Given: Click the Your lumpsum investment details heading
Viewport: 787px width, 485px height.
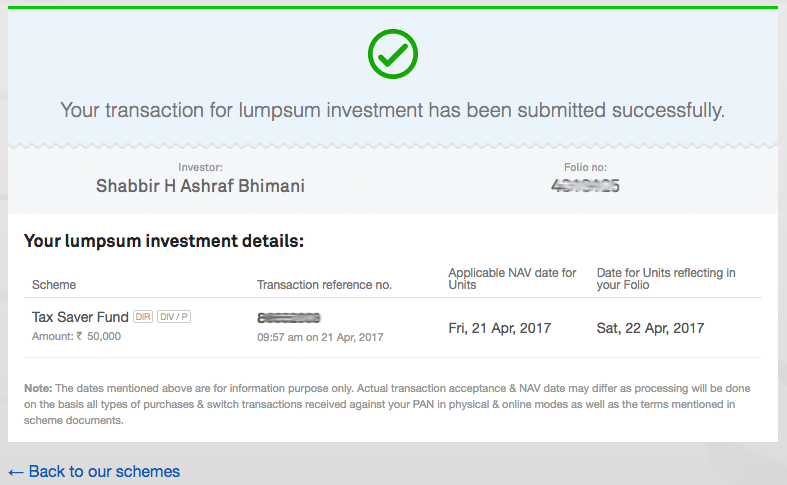Looking at the screenshot, I should [x=164, y=241].
